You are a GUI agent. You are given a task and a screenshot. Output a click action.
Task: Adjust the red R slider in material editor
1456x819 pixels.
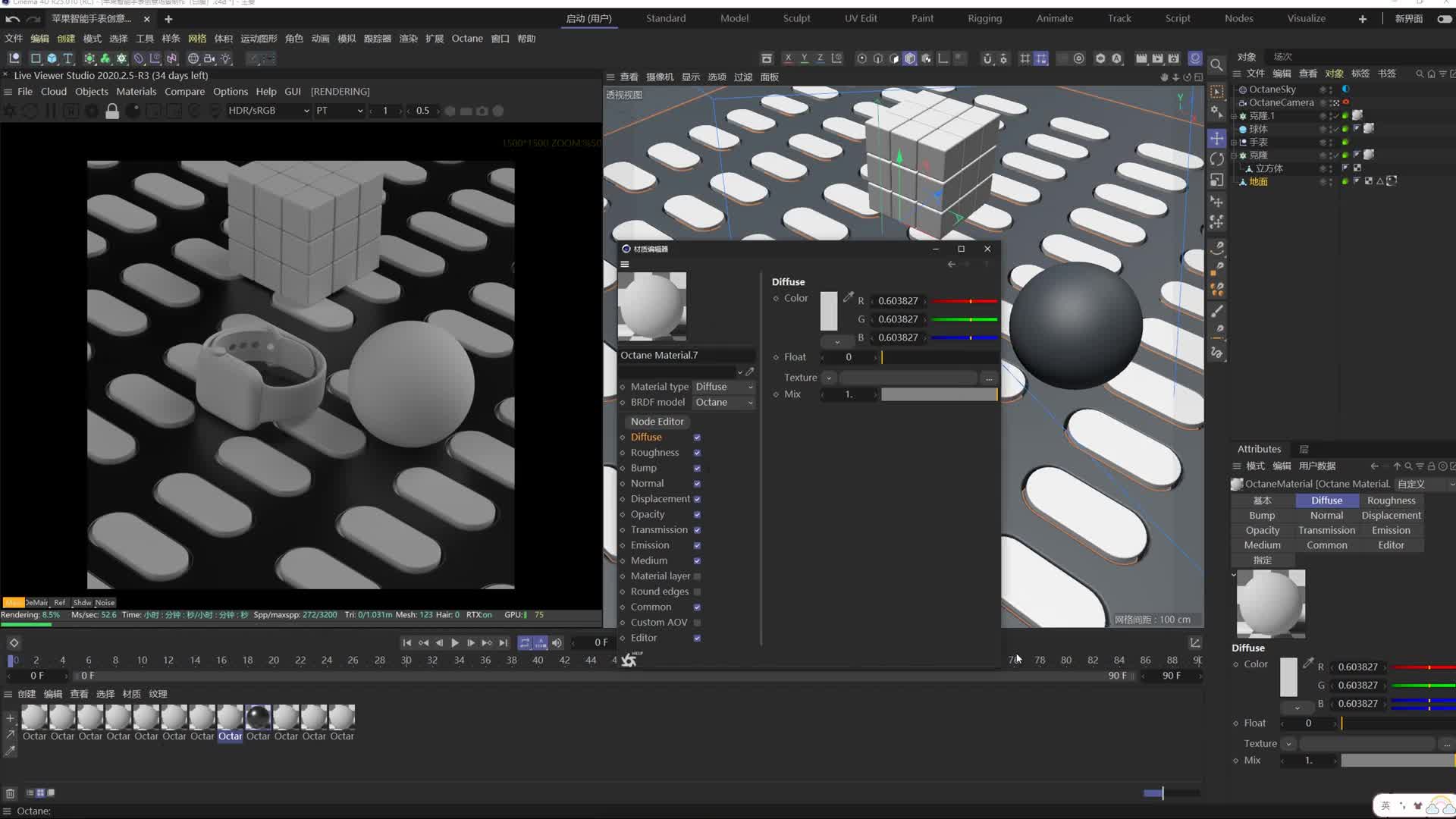click(965, 301)
